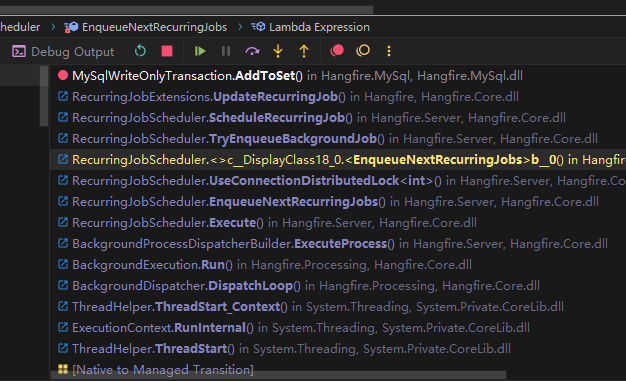Select the ThreadHelper.ThreadStart frame
The width and height of the screenshot is (626, 382).
[338, 349]
